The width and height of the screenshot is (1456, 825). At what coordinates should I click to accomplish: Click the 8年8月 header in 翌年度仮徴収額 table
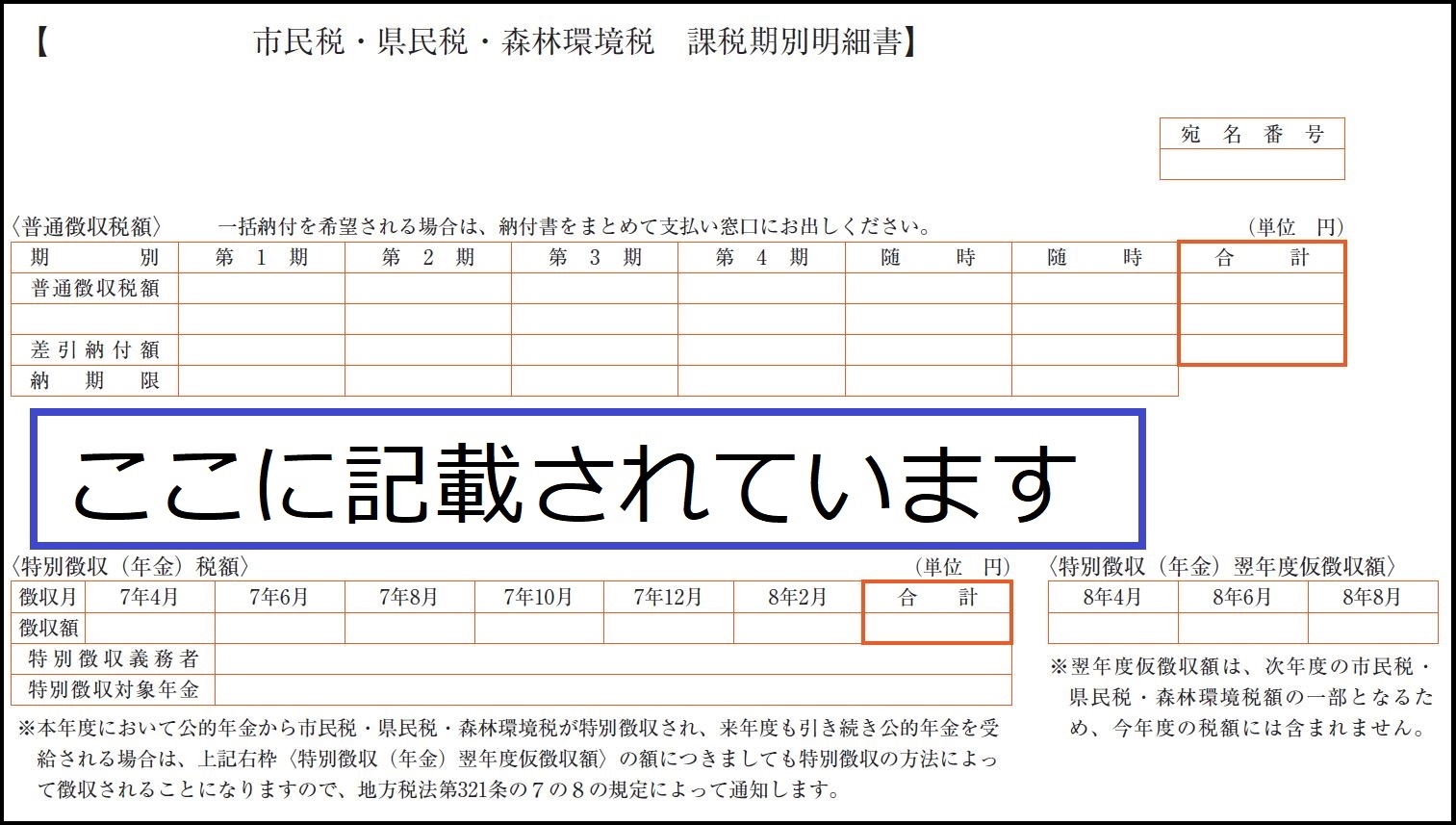[1370, 597]
